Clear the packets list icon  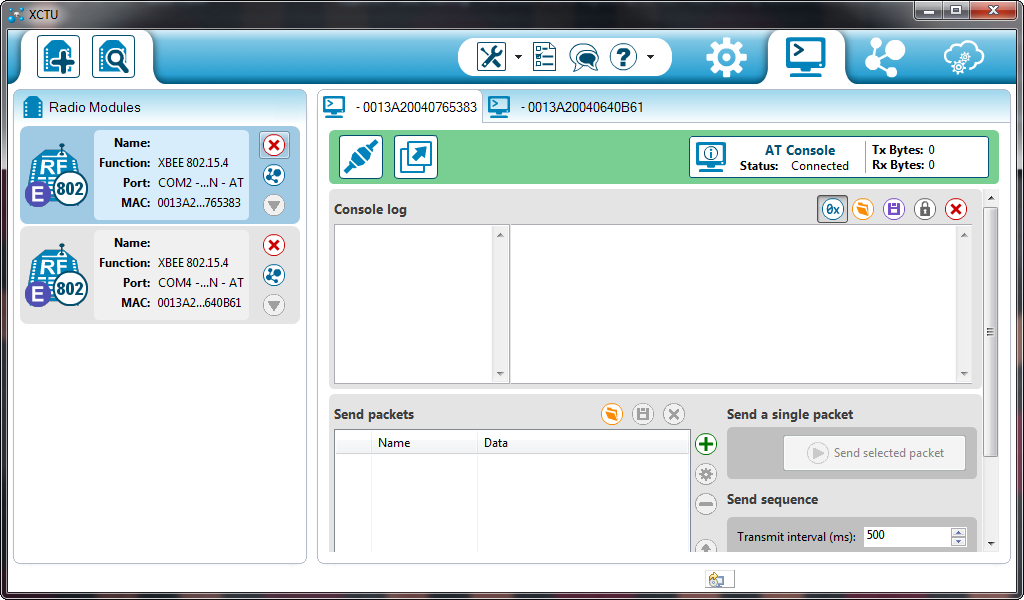click(x=674, y=414)
